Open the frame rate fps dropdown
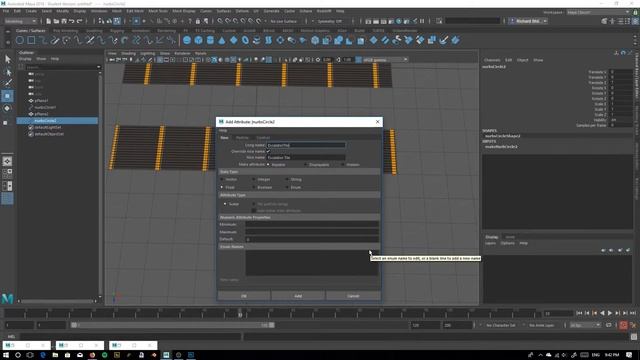640x360 pixels. tap(585, 325)
